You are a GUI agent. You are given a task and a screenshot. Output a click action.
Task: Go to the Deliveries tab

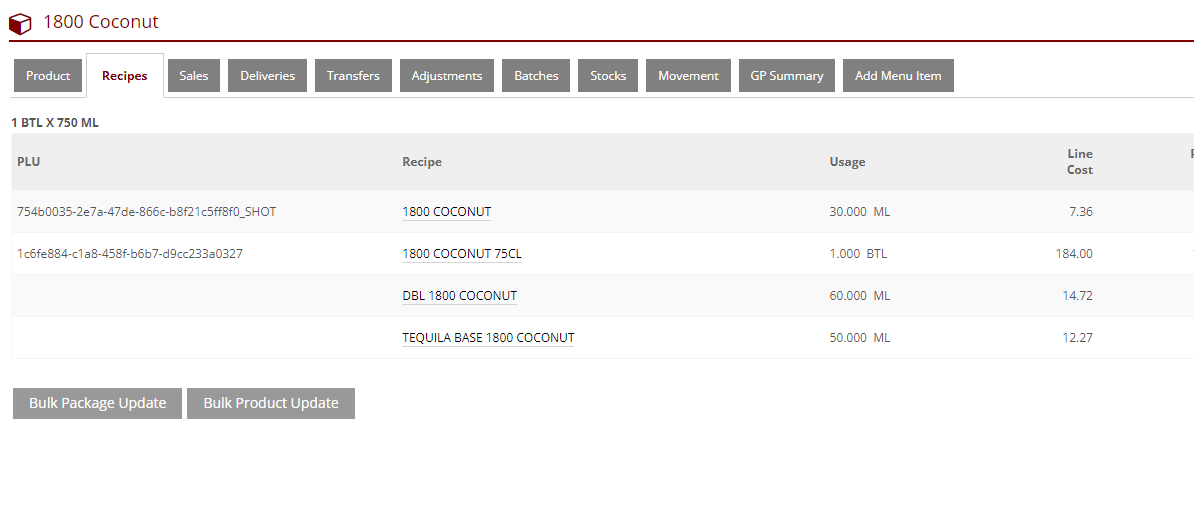[x=268, y=76]
